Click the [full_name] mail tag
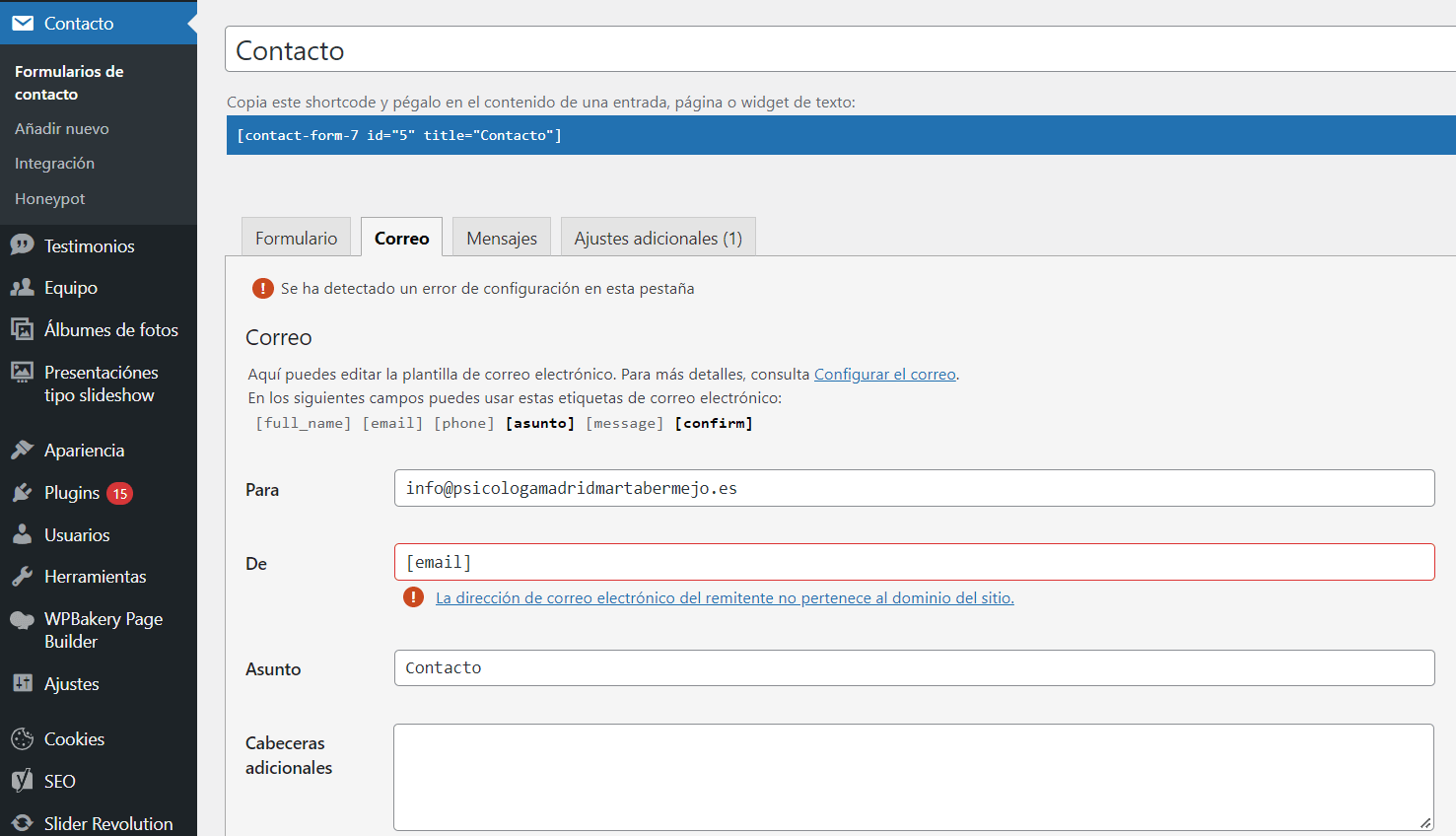Screen dimensions: 1456x836 tap(304, 423)
